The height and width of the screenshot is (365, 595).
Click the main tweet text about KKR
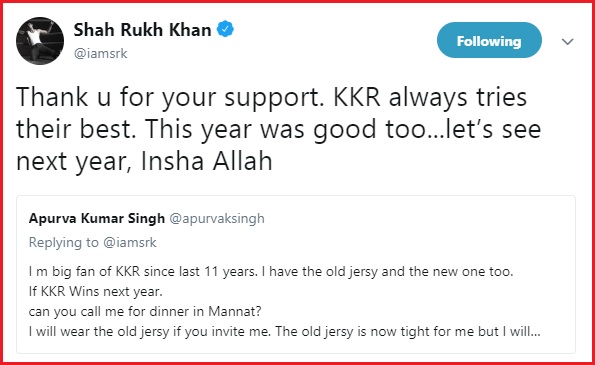click(279, 129)
